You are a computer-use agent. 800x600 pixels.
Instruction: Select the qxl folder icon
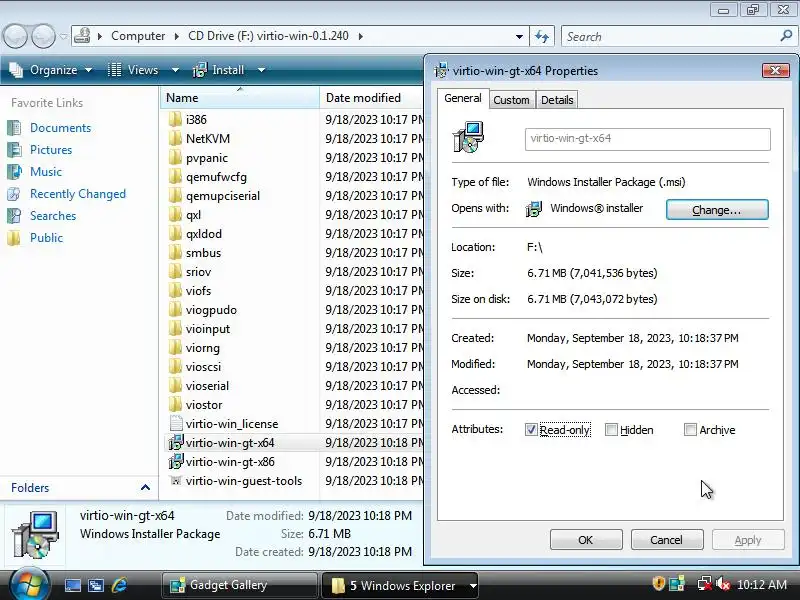point(175,214)
